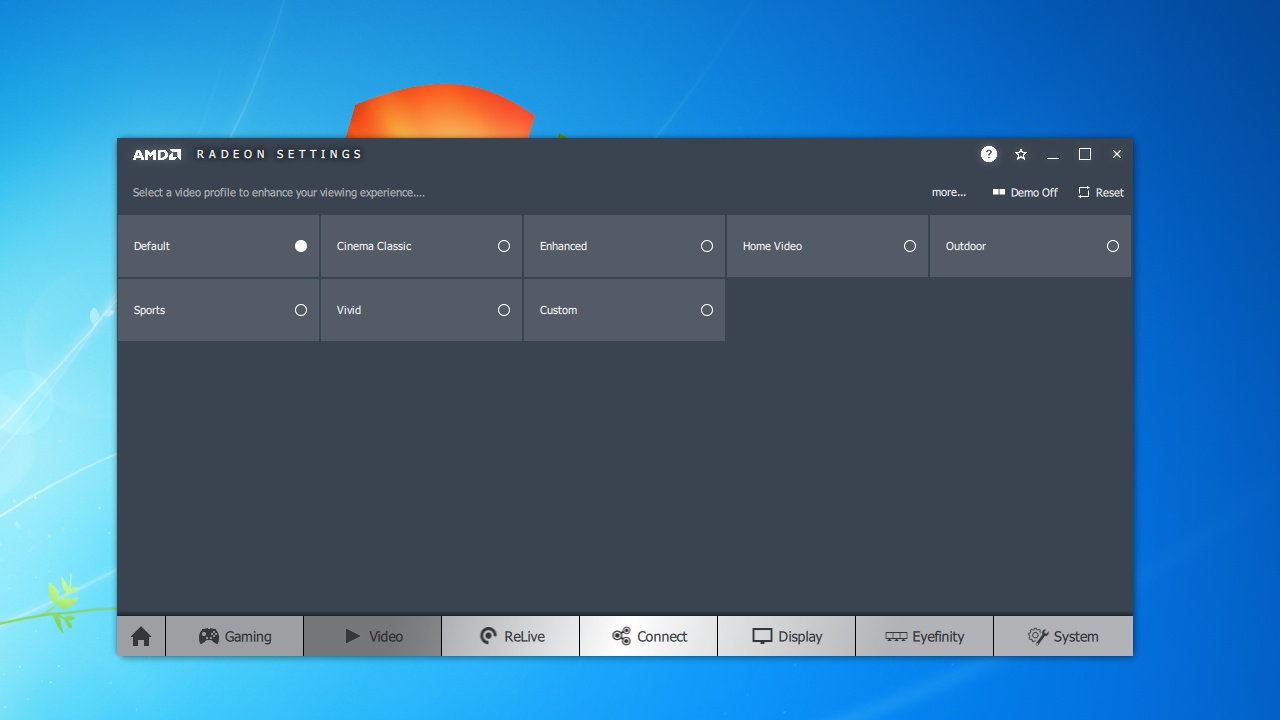Choose the Enhanced video profile radio
Image resolution: width=1280 pixels, height=720 pixels.
coord(707,246)
